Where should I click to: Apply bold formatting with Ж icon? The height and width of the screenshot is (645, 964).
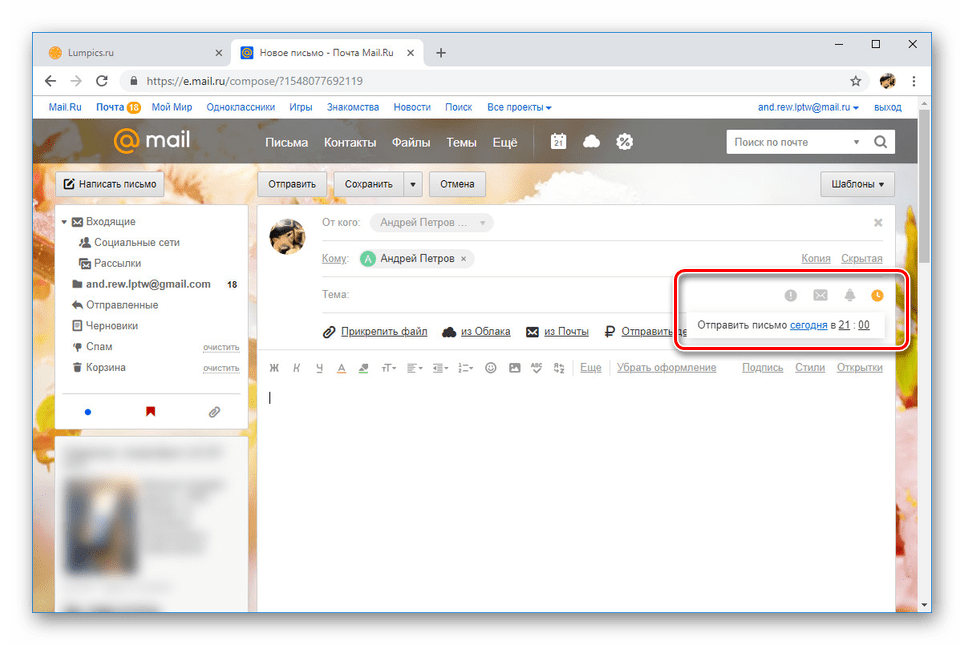click(274, 368)
